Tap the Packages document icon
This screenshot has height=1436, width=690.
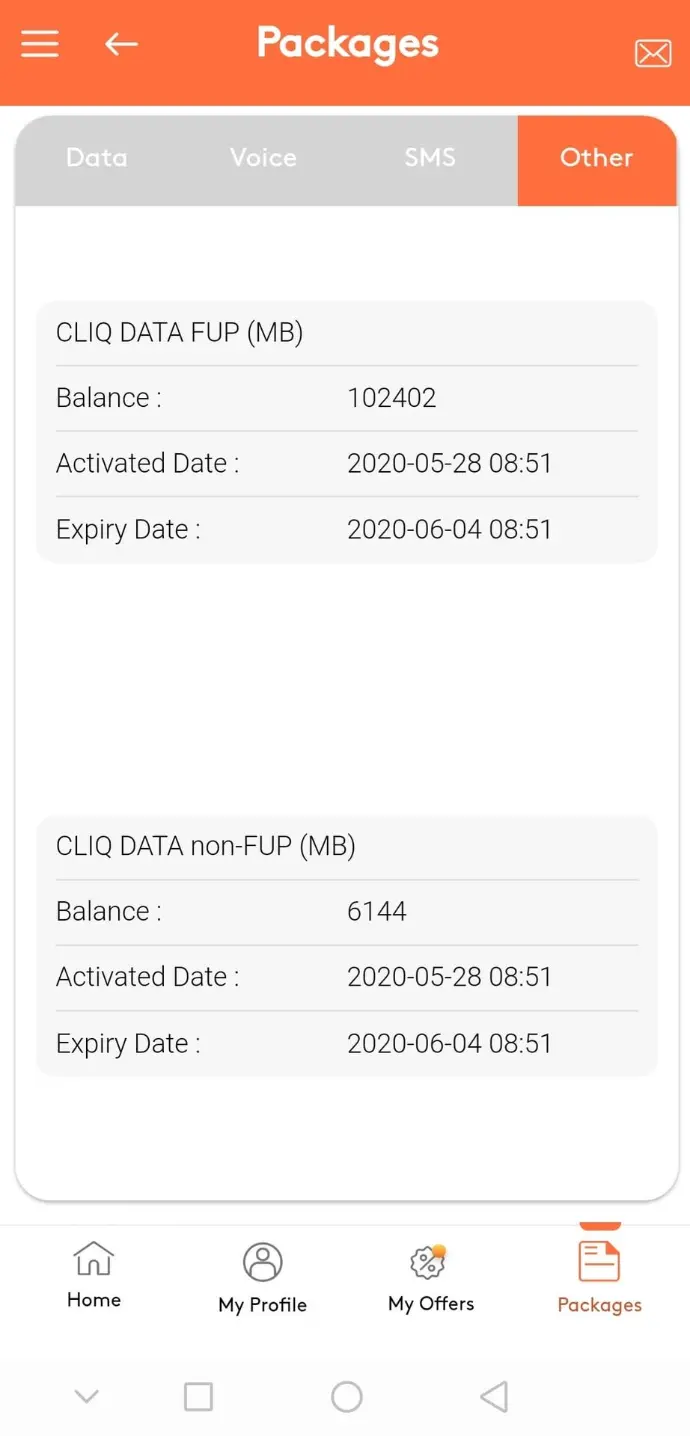(x=599, y=1262)
